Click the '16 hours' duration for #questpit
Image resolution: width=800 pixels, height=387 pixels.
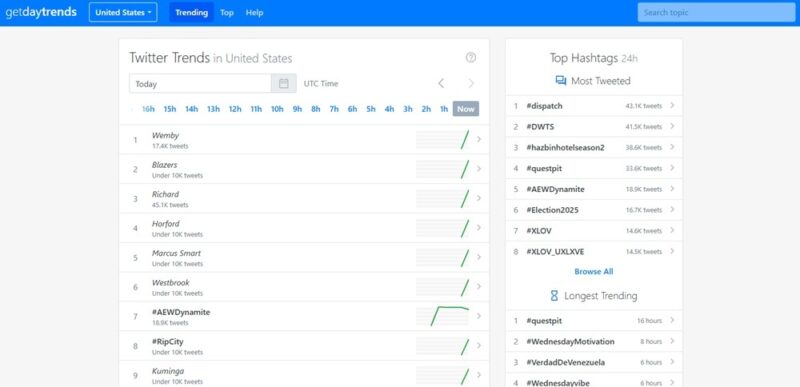[649, 321]
